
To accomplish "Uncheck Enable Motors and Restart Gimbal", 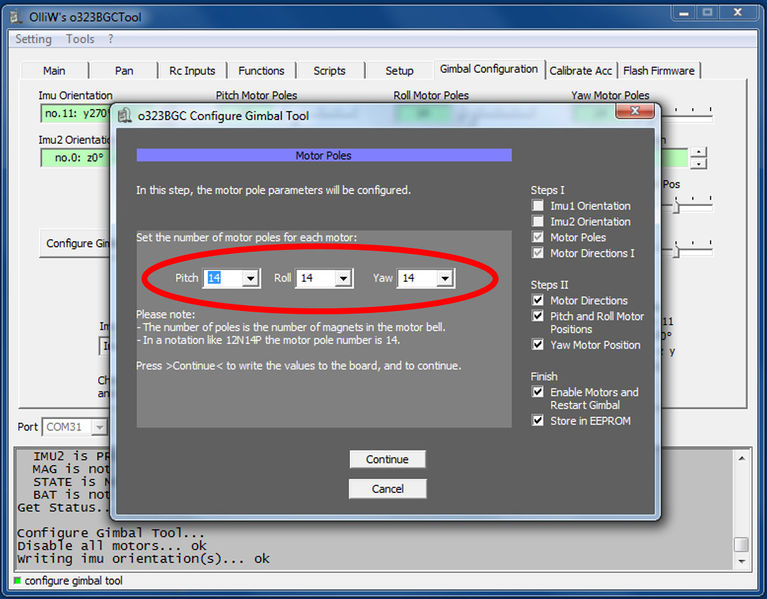I will tap(539, 392).
